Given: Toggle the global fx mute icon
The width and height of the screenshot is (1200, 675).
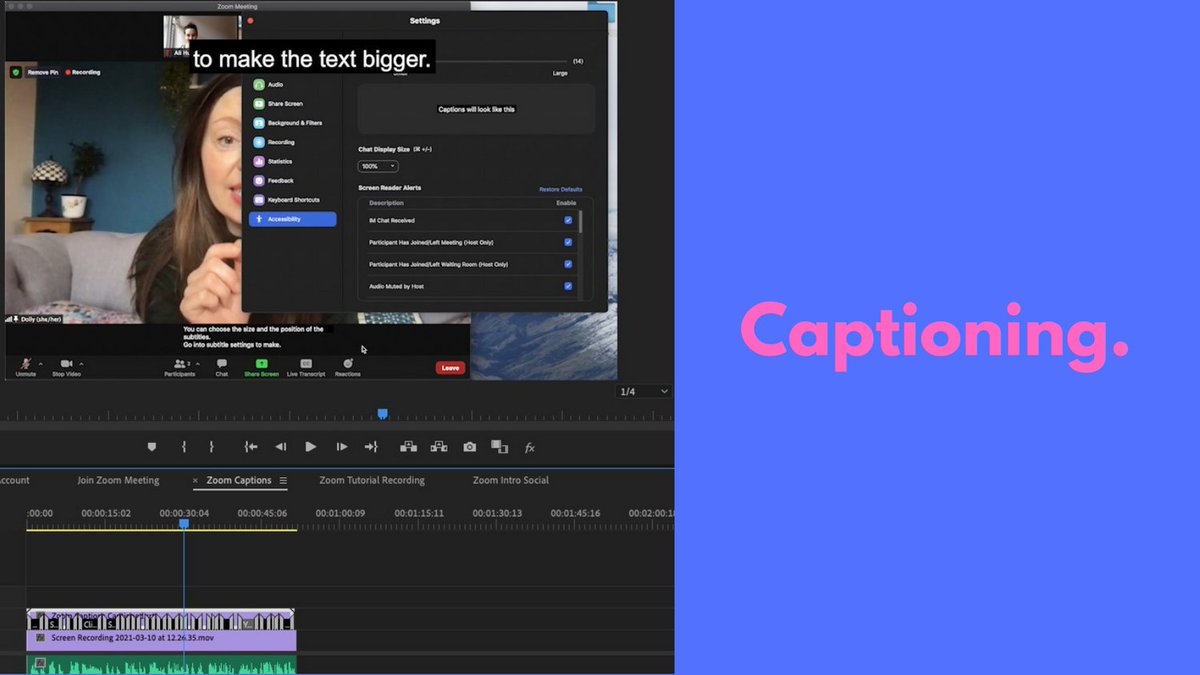Looking at the screenshot, I should [x=530, y=448].
